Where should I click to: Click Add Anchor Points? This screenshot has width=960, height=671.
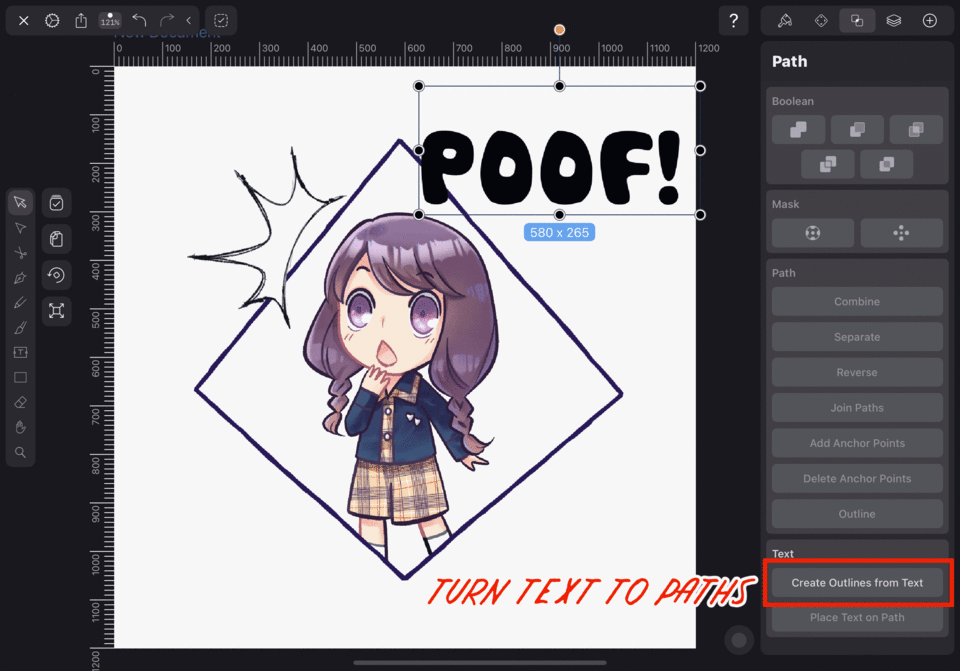point(857,443)
